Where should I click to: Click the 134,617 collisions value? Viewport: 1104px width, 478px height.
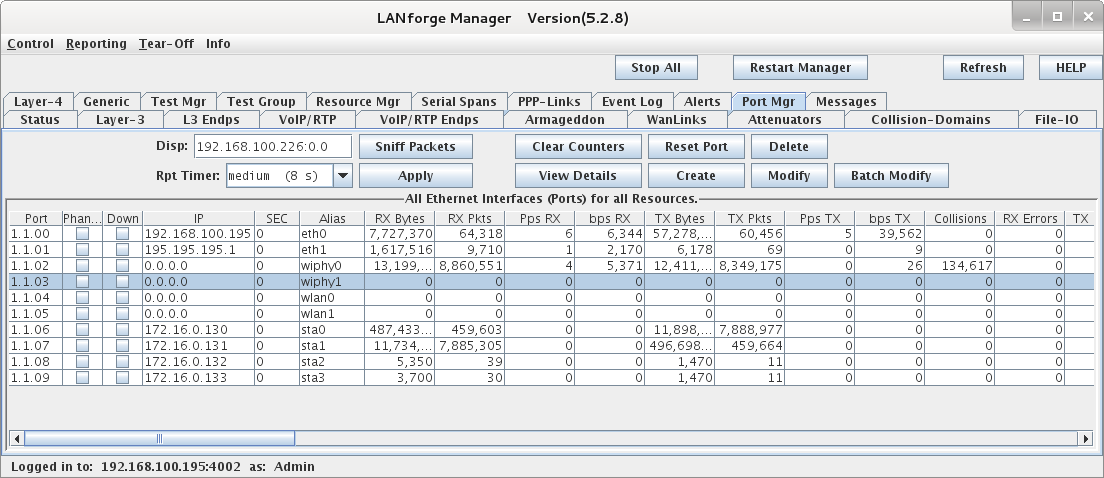click(960, 266)
